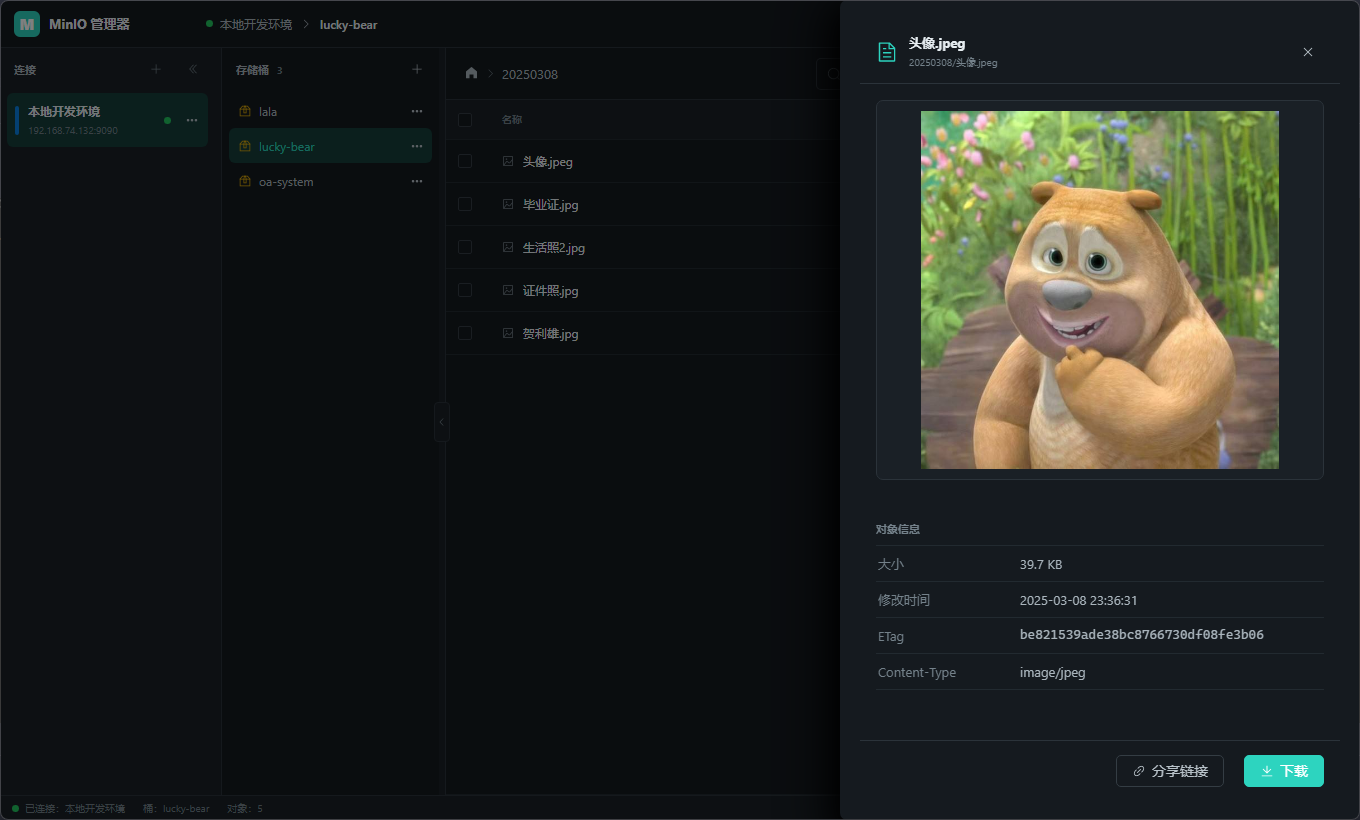The width and height of the screenshot is (1360, 820).
Task: Click the image icon beside 证件照.jpg
Action: pyautogui.click(x=508, y=290)
